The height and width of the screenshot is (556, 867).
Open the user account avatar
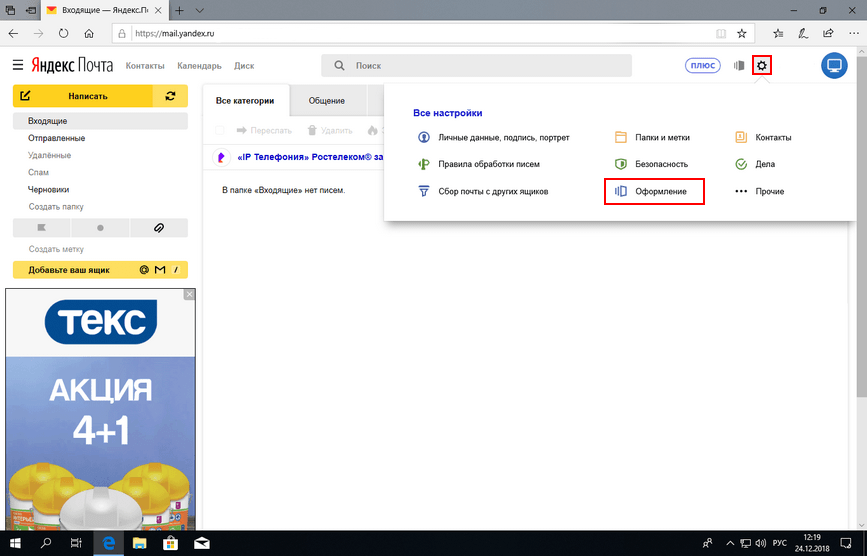click(x=834, y=66)
